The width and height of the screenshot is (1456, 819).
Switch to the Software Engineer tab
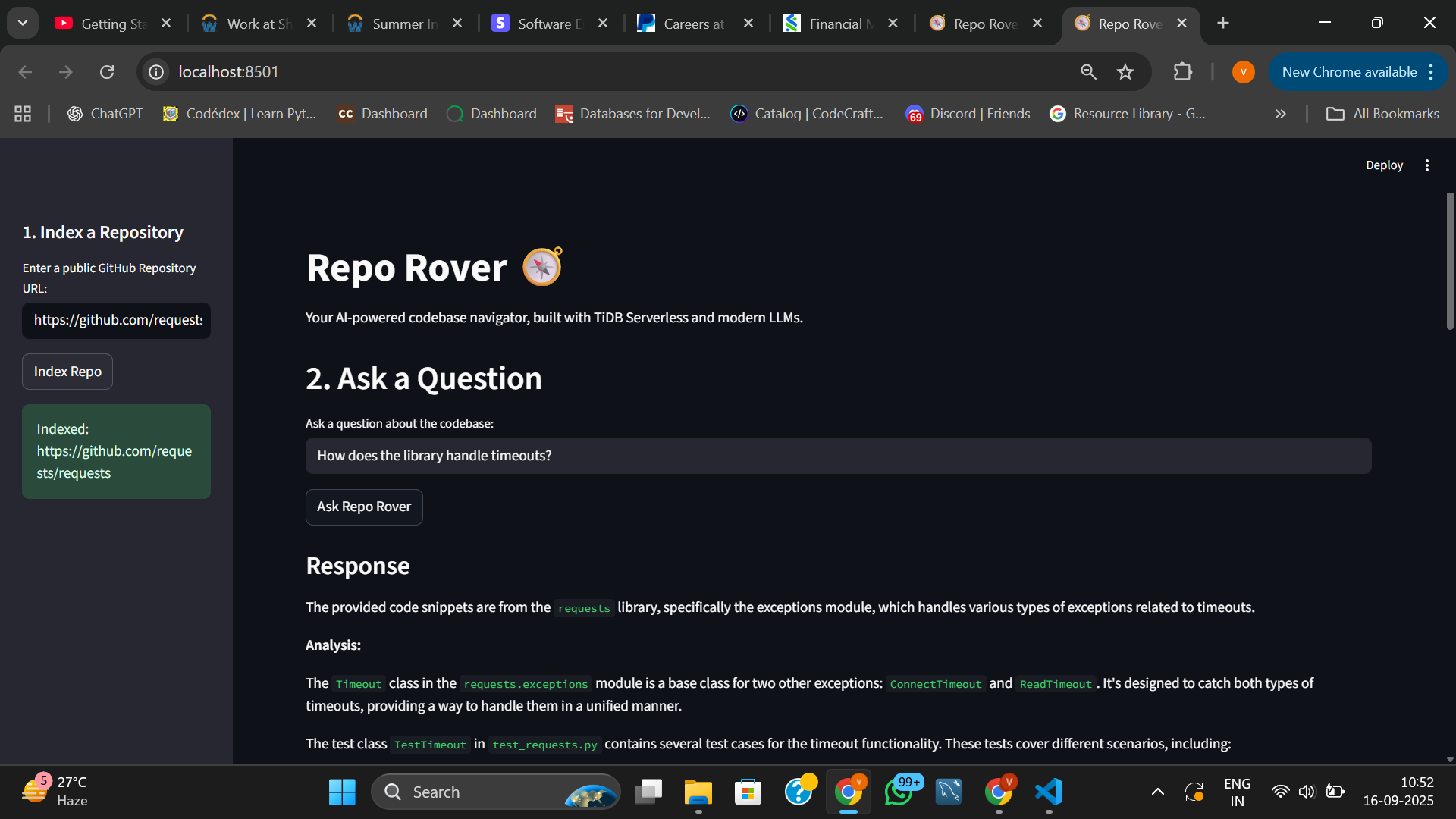[x=543, y=24]
